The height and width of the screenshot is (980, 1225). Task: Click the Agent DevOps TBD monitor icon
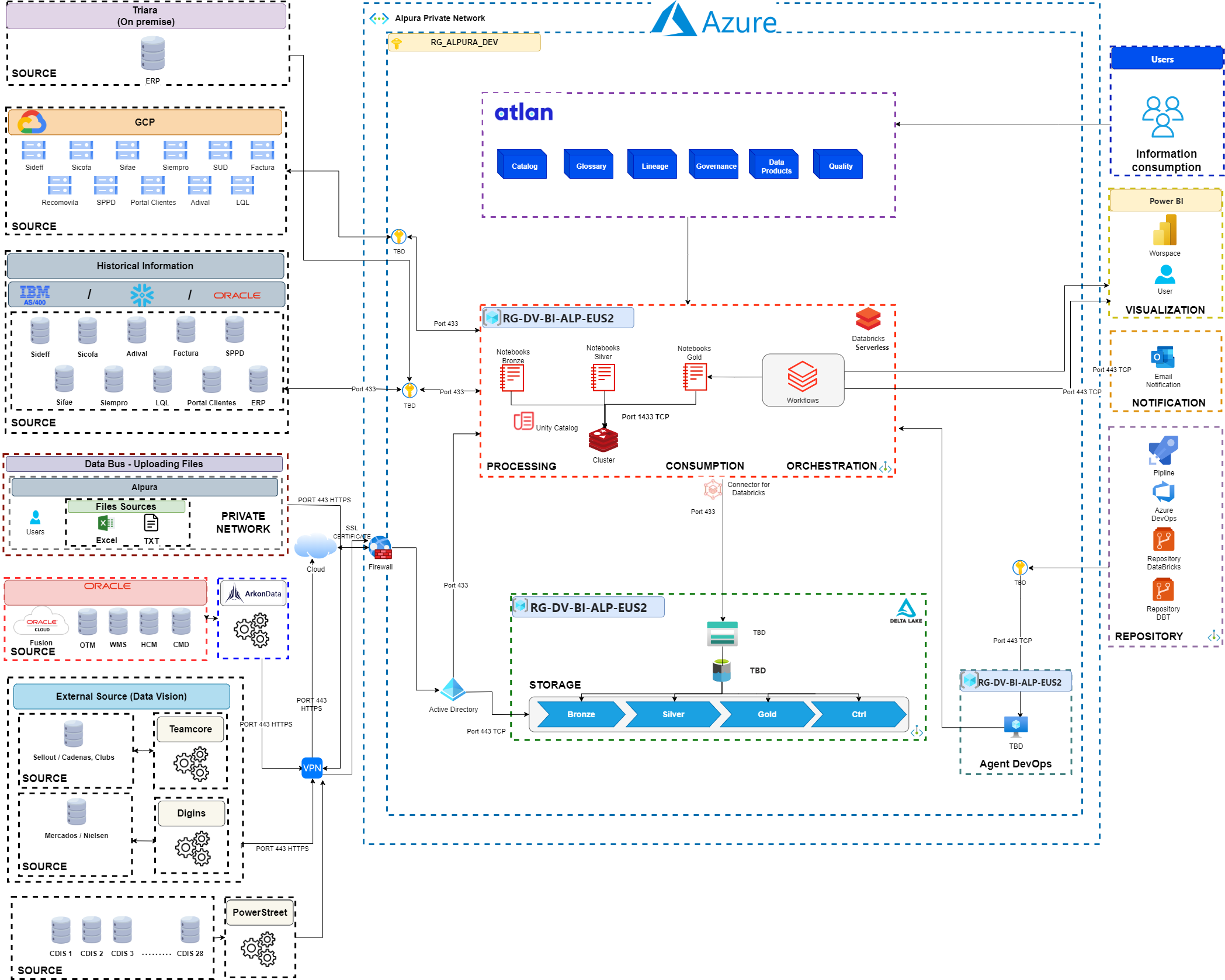(x=1016, y=727)
